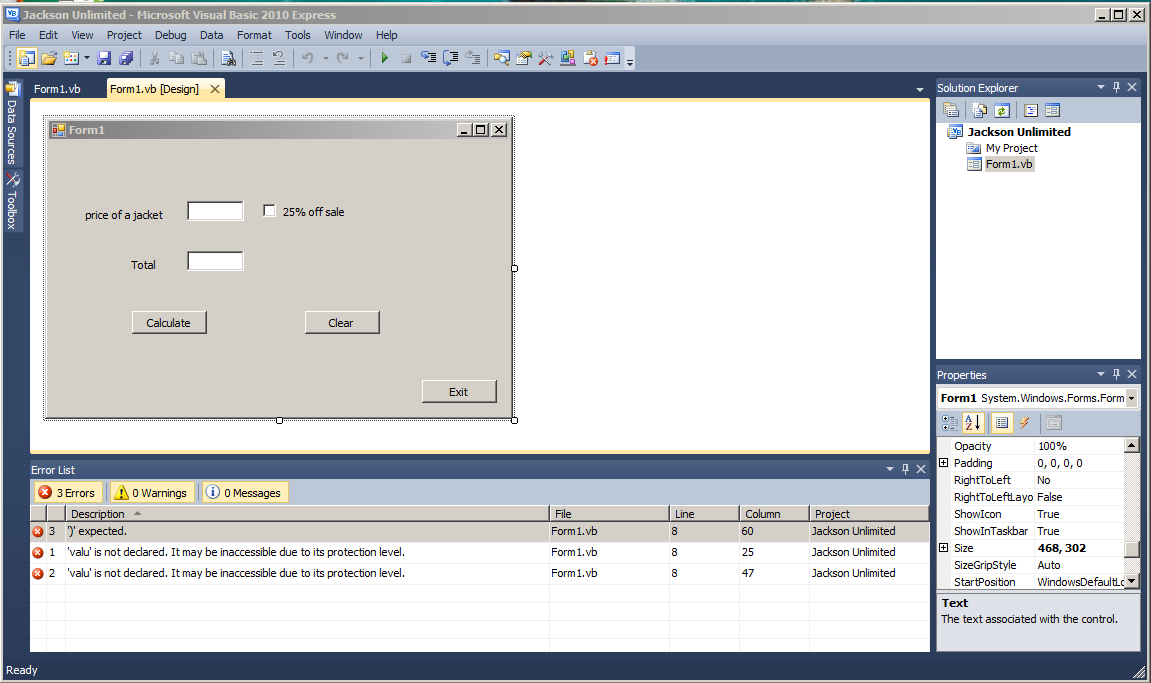Screen dimensions: 1151x683
Task: Select the Exit button on the form
Action: (459, 391)
